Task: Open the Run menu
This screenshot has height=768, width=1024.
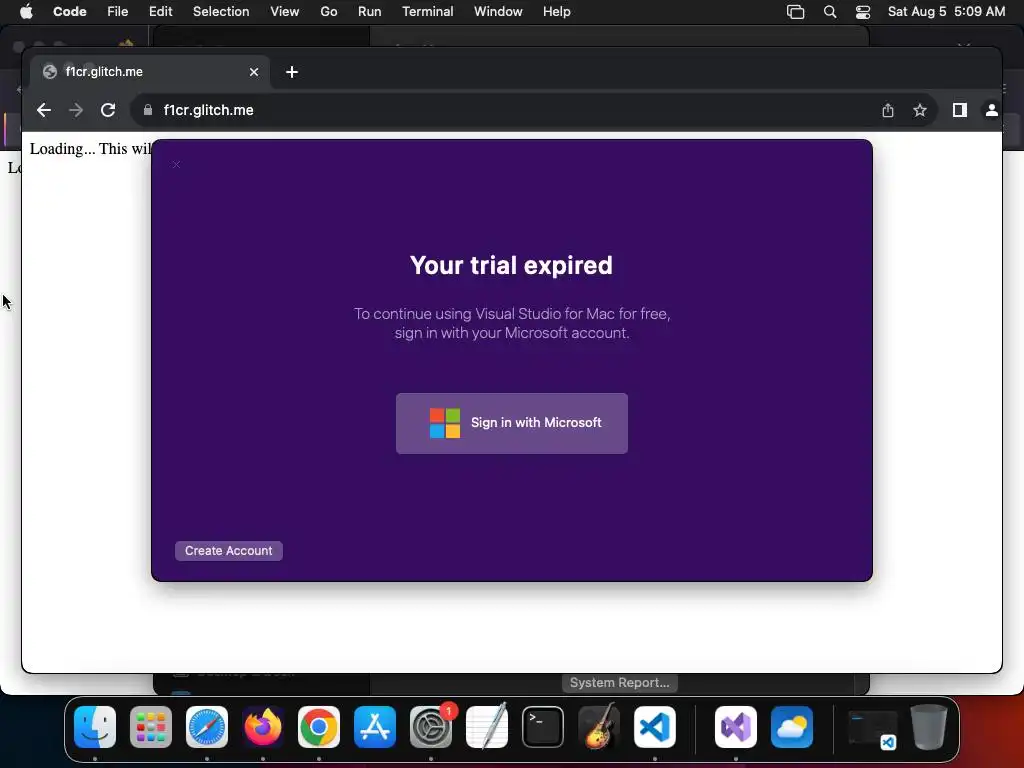Action: [370, 12]
